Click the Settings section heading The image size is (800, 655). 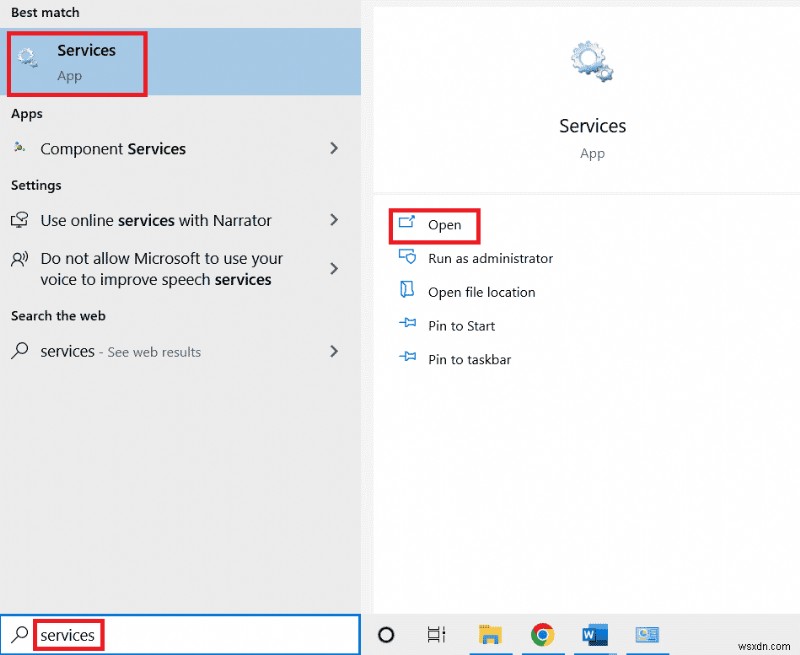coord(36,185)
